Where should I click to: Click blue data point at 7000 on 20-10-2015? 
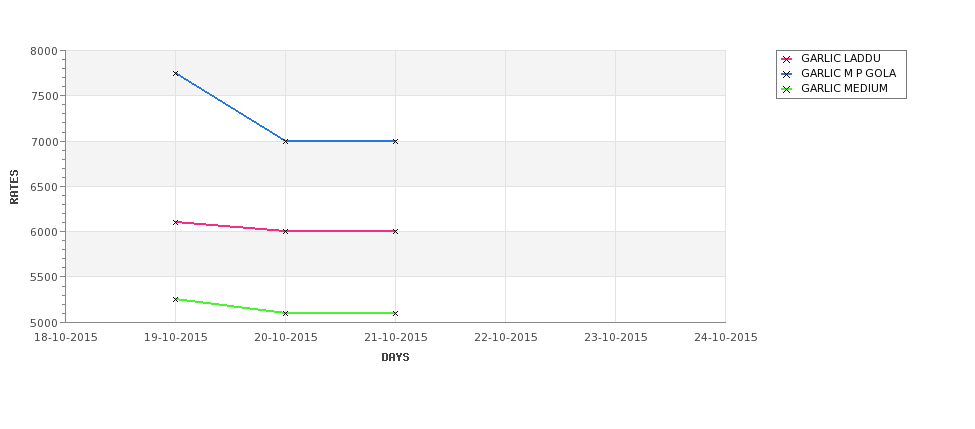285,141
